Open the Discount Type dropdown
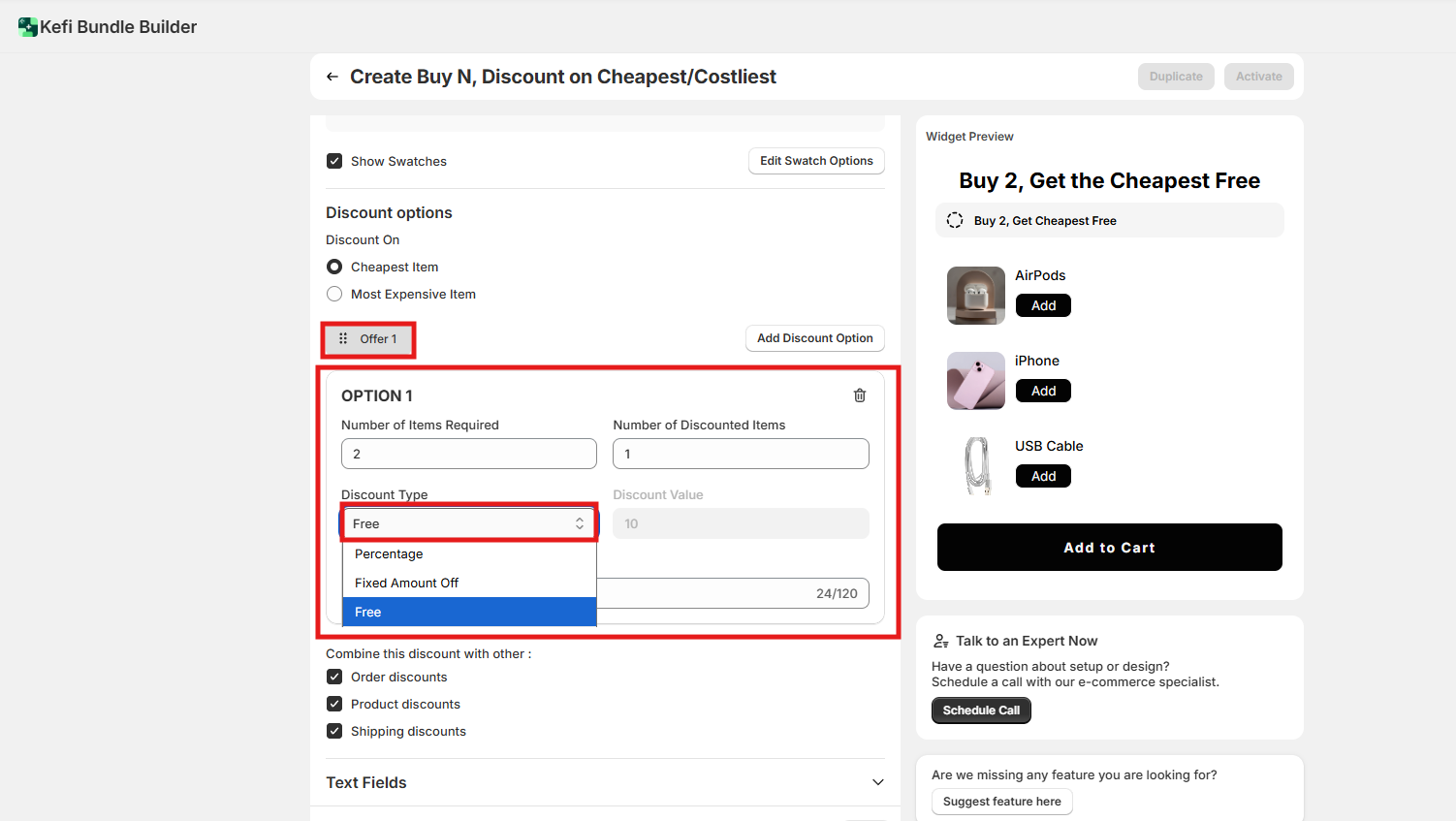Screen dimensions: 1456x821 (x=469, y=523)
